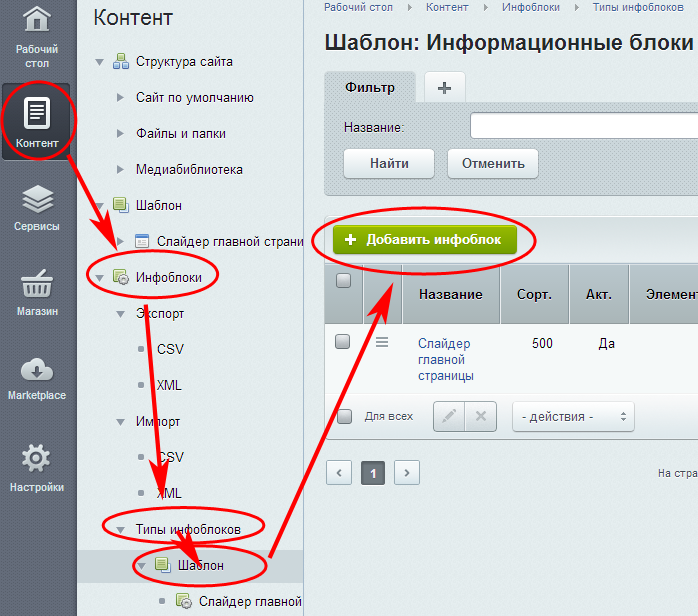This screenshot has height=616, width=698.
Task: Open Сервисы layers icon in sidebar
Action: pos(37,199)
